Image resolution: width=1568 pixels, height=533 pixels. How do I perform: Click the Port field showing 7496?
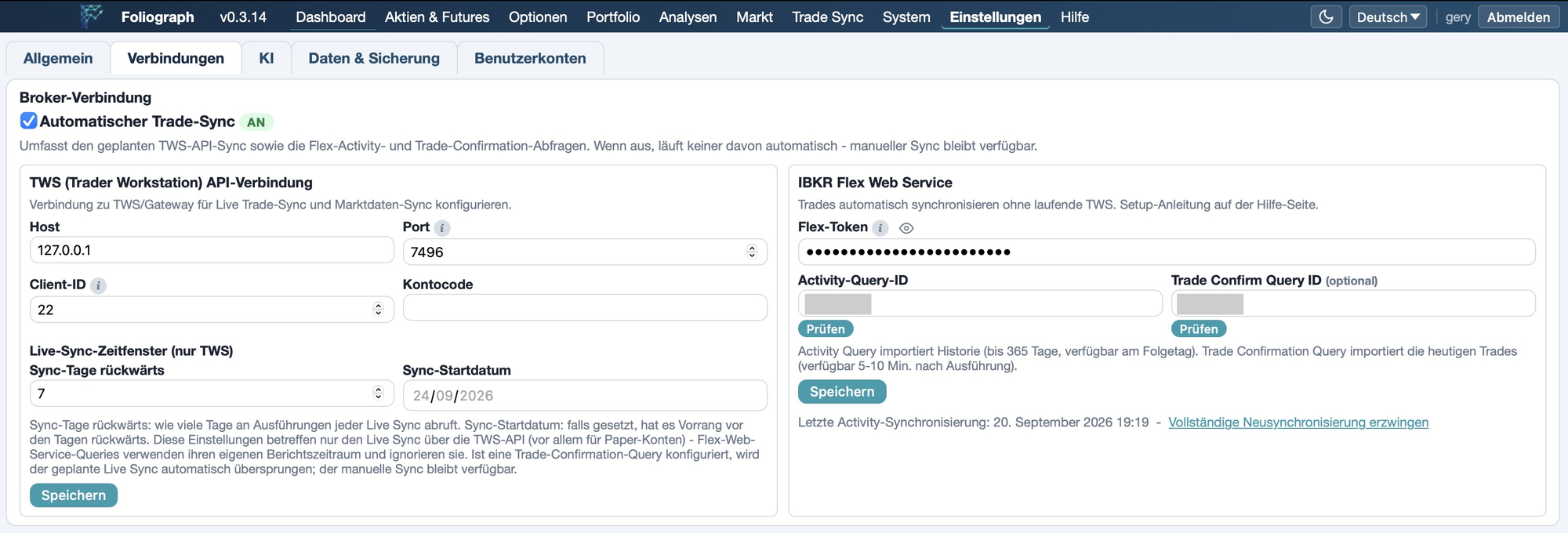pyautogui.click(x=585, y=252)
